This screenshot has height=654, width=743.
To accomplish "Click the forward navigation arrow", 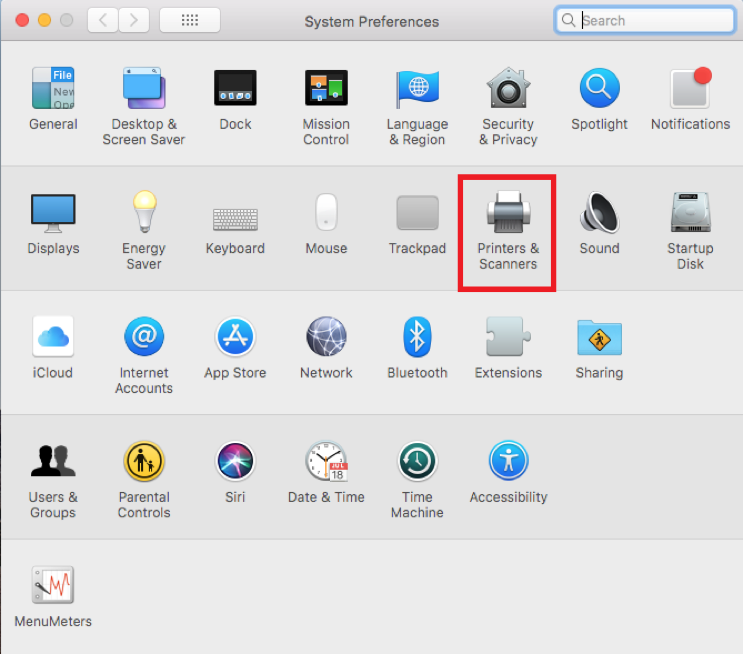I will pyautogui.click(x=134, y=20).
